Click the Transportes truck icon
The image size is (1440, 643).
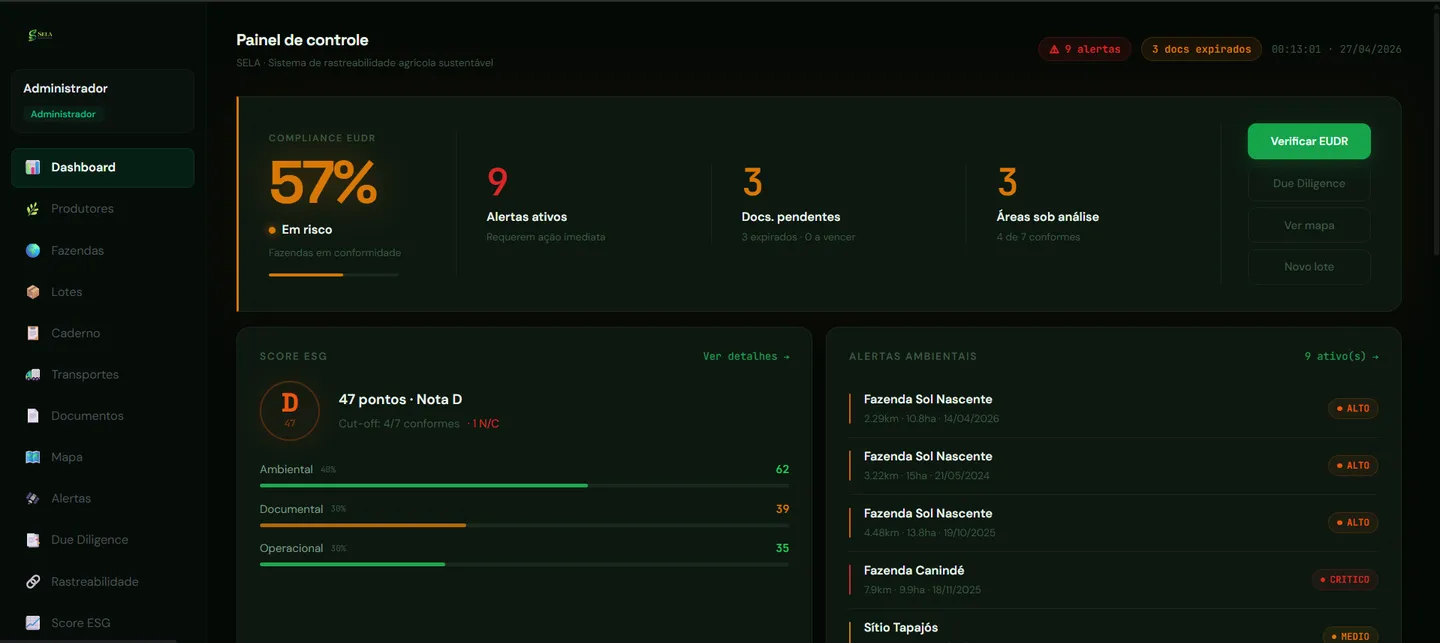coord(33,375)
